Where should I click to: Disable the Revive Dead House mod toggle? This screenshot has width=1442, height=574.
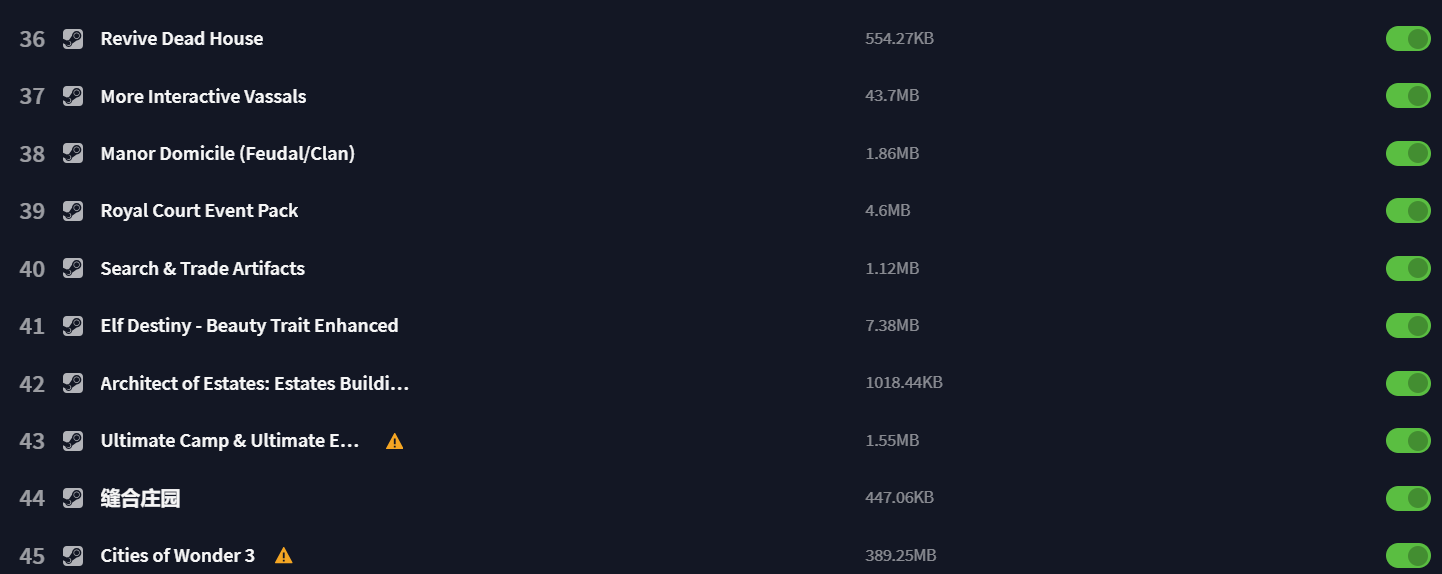click(1408, 39)
